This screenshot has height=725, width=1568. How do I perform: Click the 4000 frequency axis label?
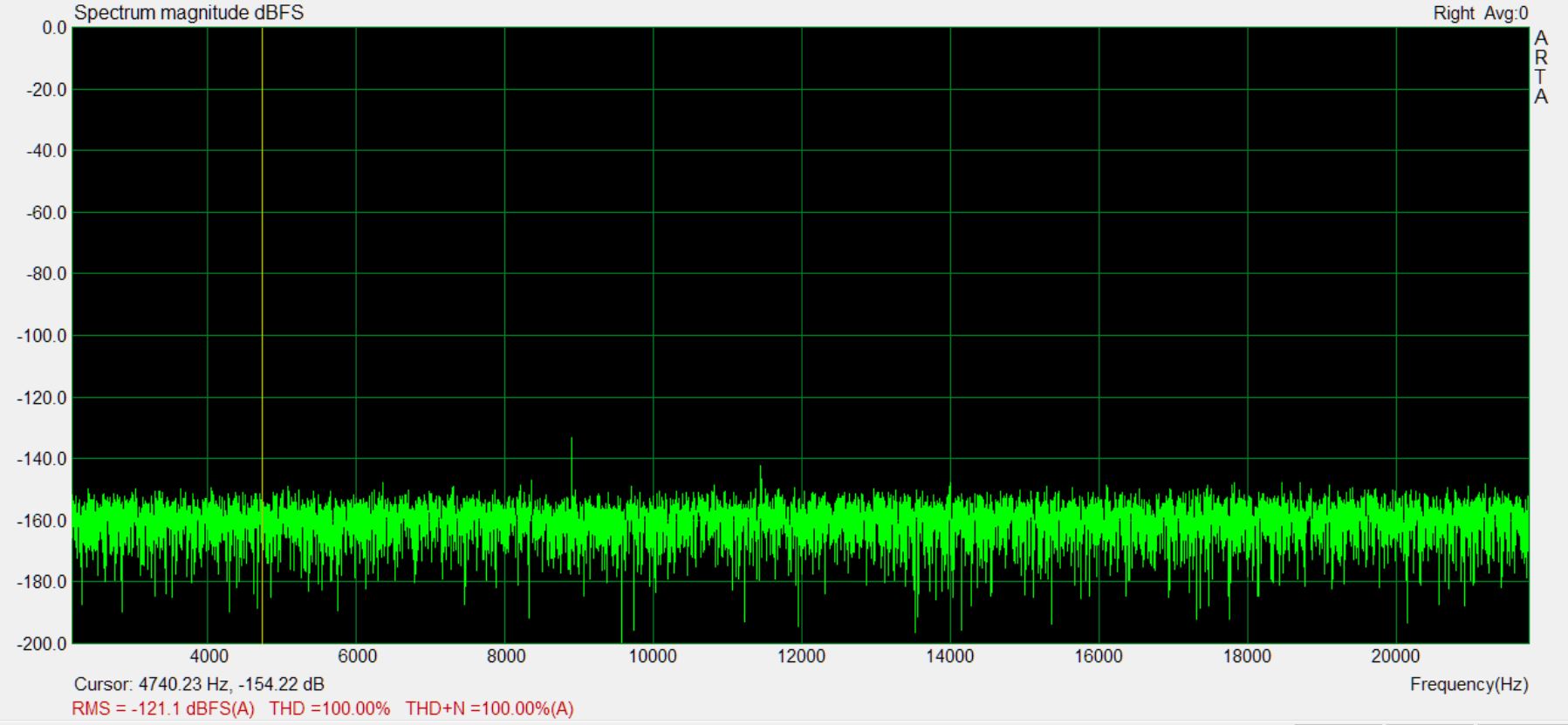coord(209,657)
